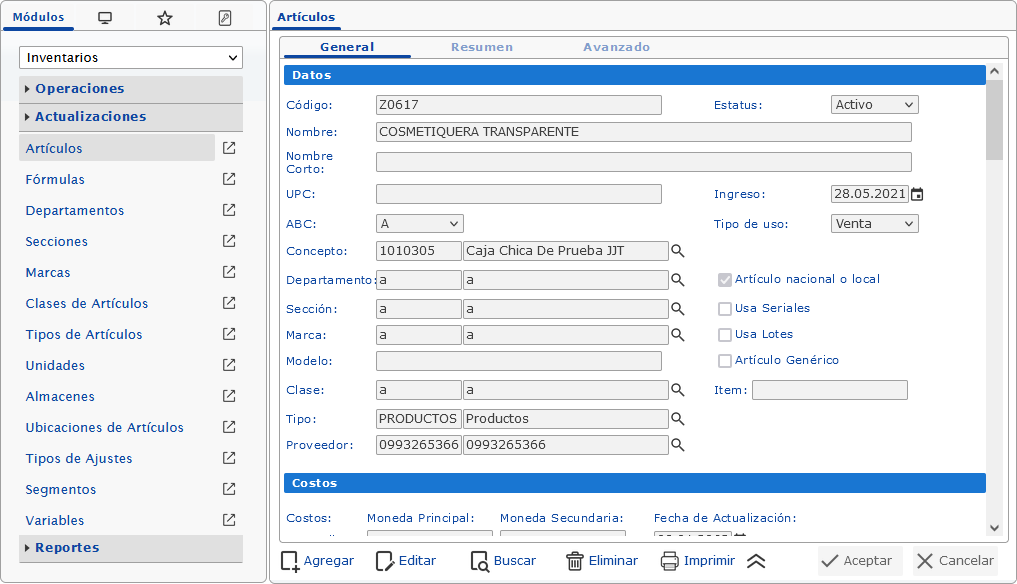Search Marca with magnifier icon
Screen dimensions: 1017x584
click(x=678, y=335)
